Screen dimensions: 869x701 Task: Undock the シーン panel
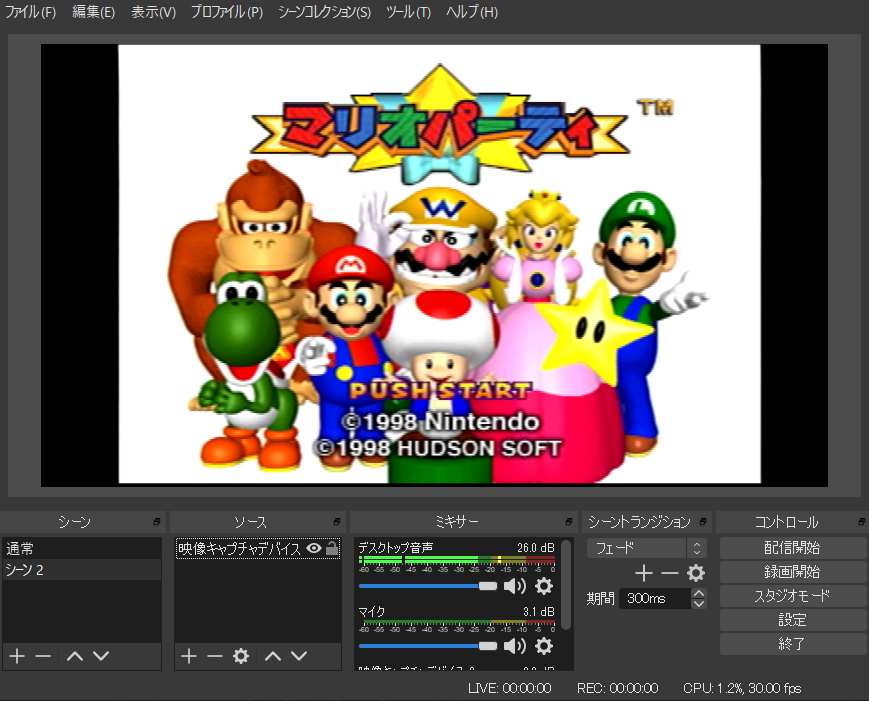(157, 521)
